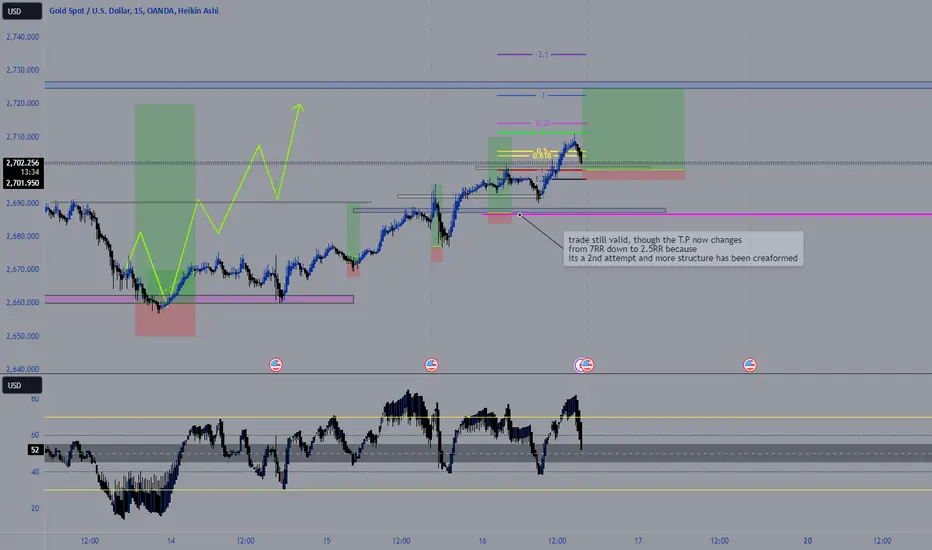The width and height of the screenshot is (932, 550).
Task: Click the event icon partly hidden behind a flag
Action: 578,364
